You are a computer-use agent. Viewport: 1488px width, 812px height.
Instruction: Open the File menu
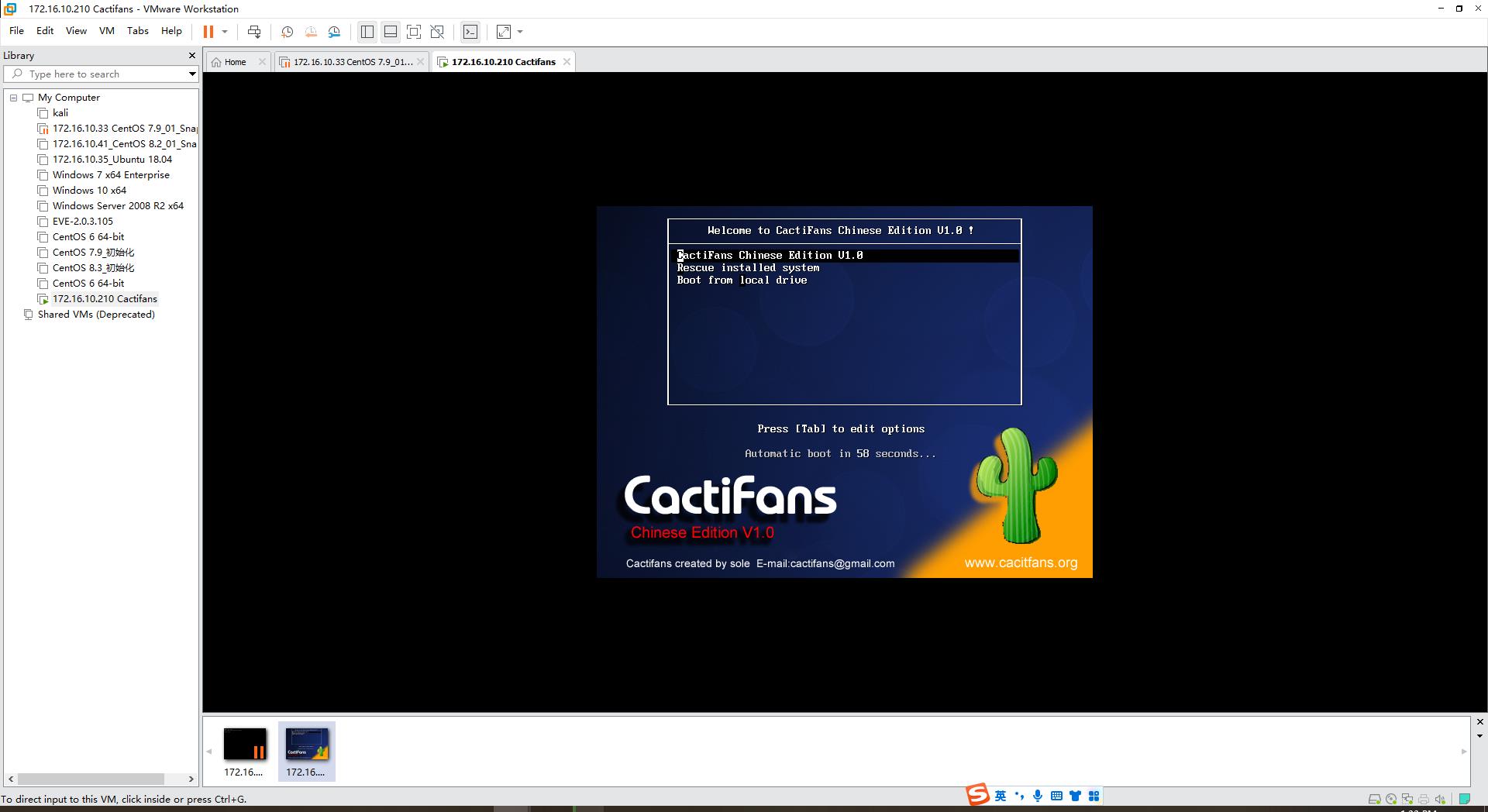[16, 31]
